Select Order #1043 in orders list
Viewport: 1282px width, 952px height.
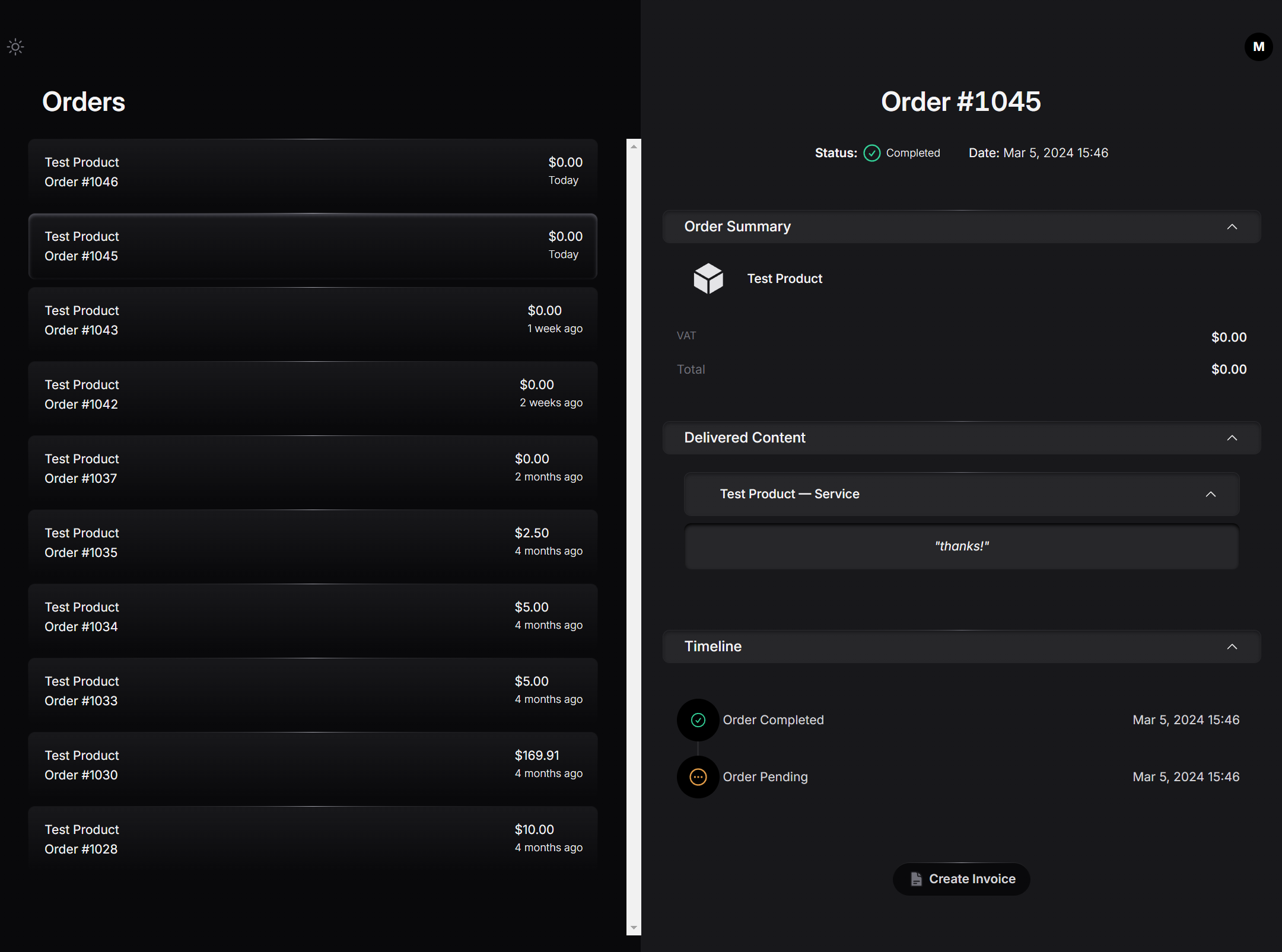(313, 320)
